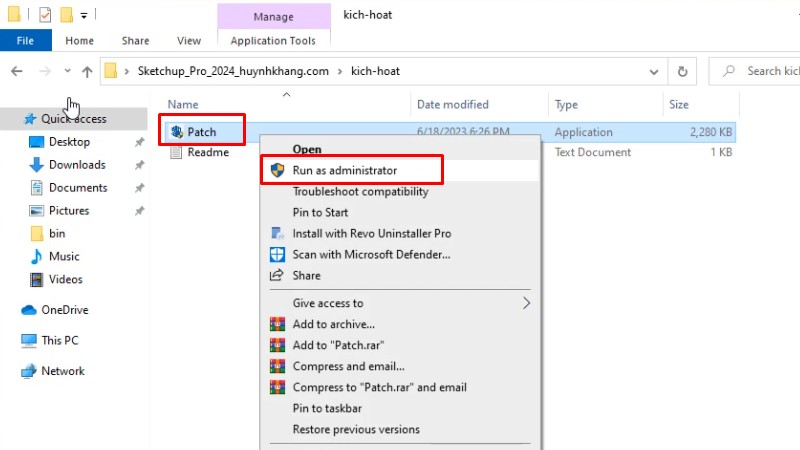Click the Readme text document icon
The width and height of the screenshot is (800, 450).
[x=176, y=152]
